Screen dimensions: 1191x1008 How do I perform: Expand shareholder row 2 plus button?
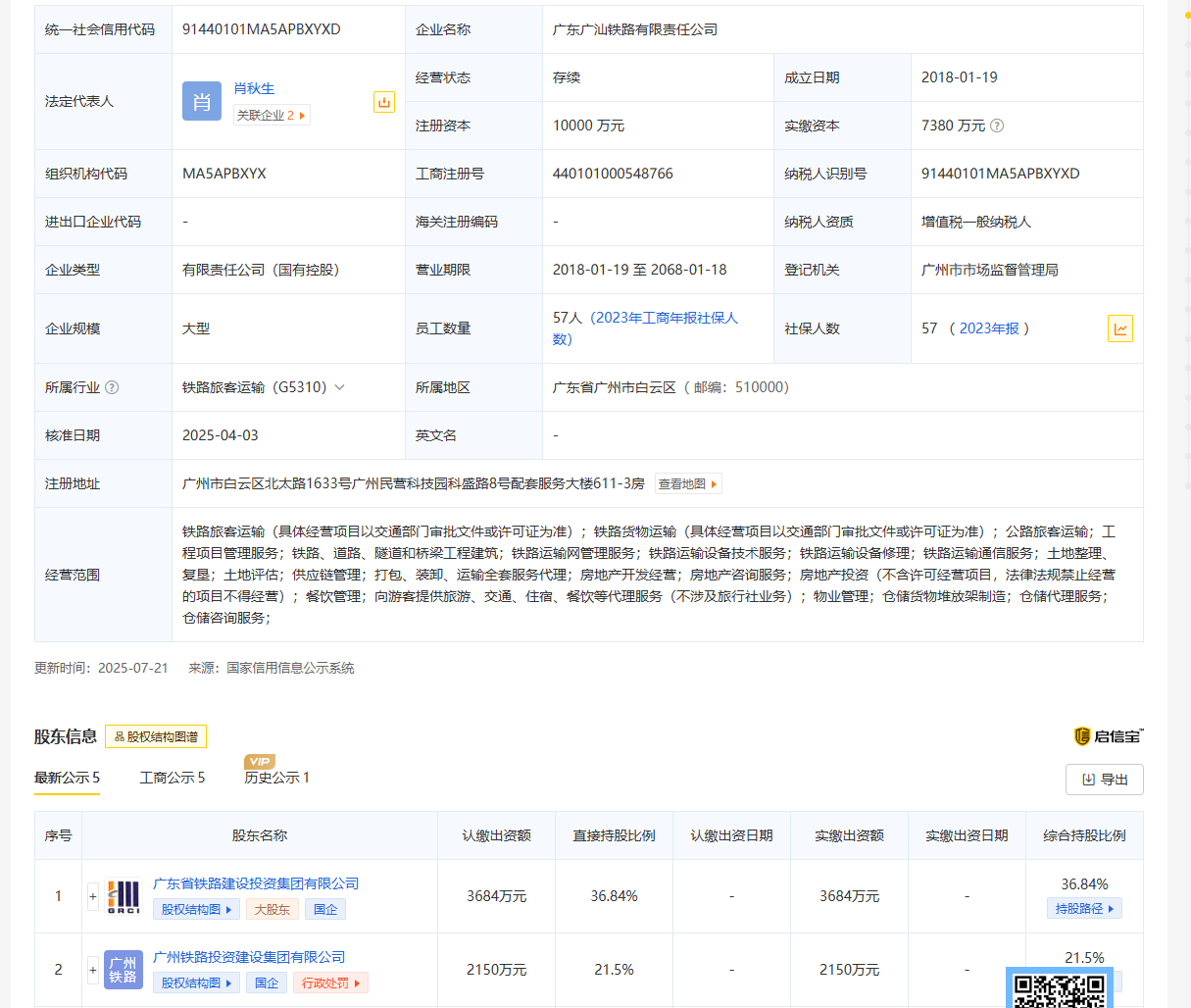[x=93, y=970]
